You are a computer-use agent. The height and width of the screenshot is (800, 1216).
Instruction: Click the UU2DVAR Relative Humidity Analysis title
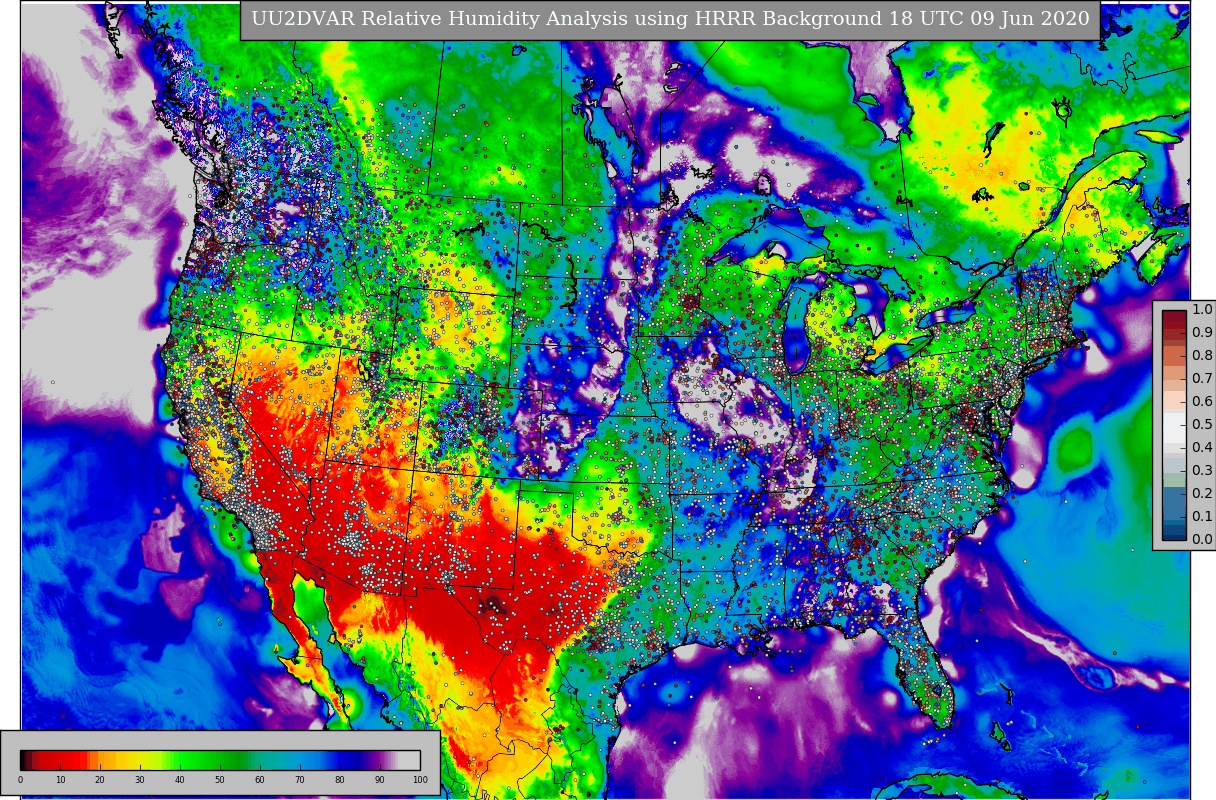[x=670, y=19]
